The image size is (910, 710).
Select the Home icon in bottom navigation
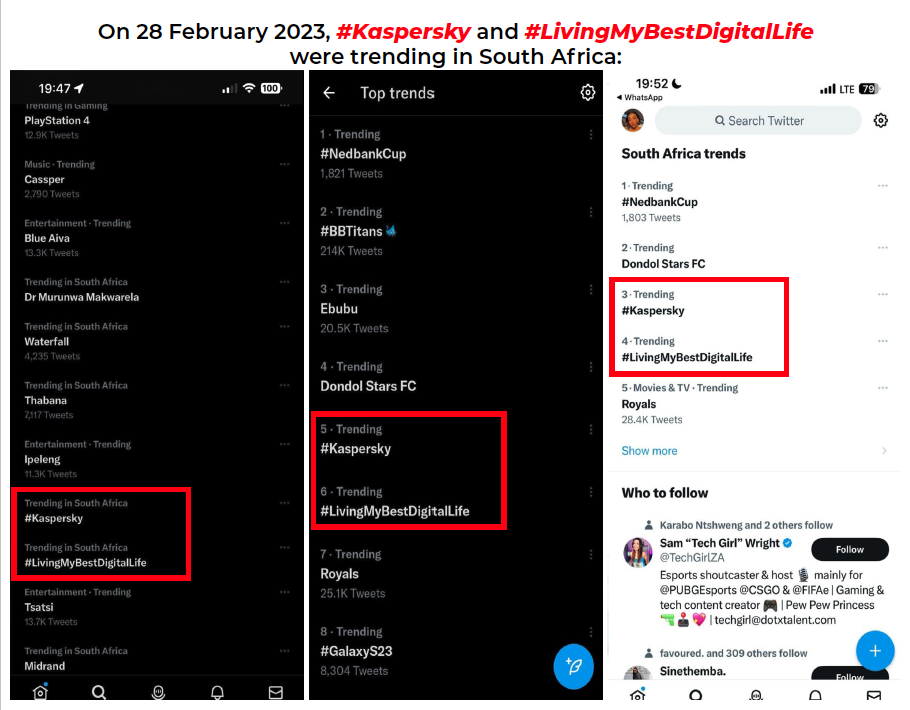tap(637, 694)
